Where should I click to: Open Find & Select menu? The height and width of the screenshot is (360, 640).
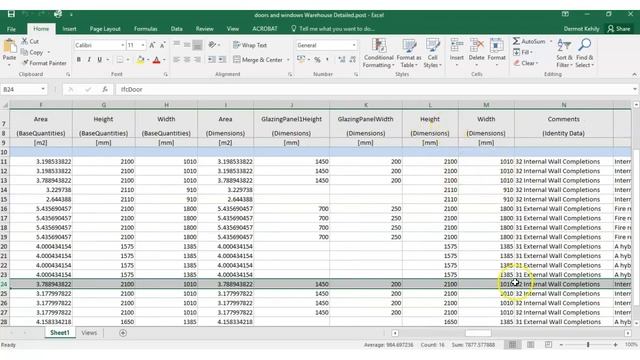(584, 53)
